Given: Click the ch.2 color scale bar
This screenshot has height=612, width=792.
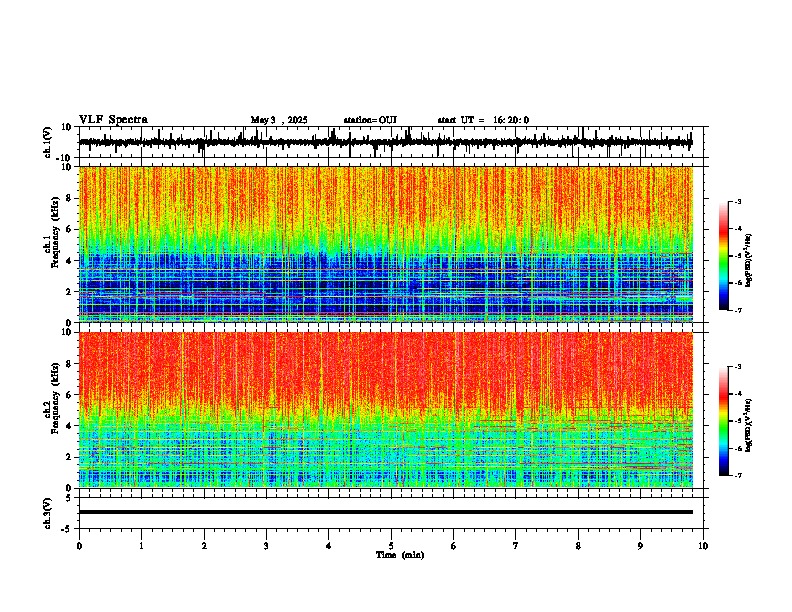Looking at the screenshot, I should tap(724, 421).
